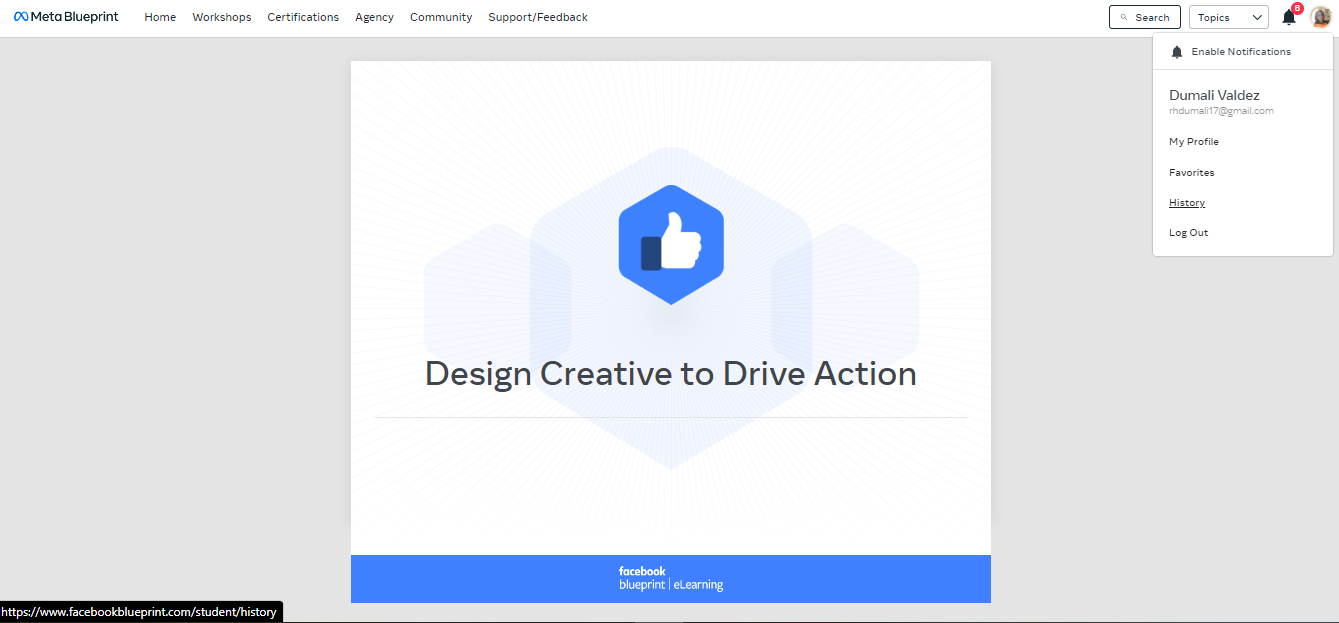Click the rhdumali17@gmail.com email text
Screen dimensions: 1339x623
click(1221, 111)
